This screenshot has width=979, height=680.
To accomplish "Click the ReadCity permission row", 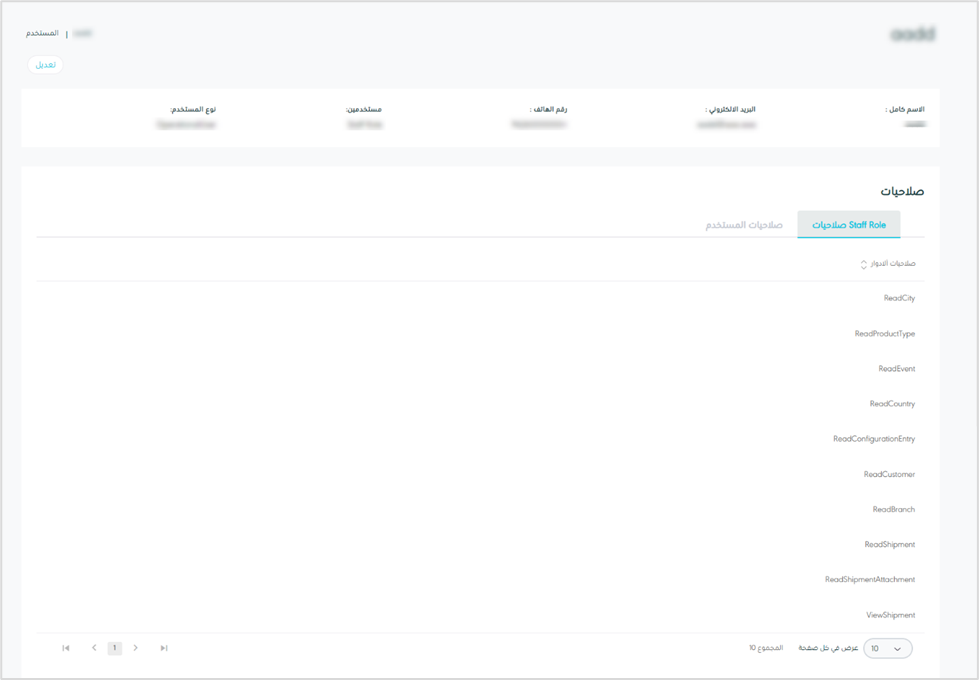I will (899, 298).
